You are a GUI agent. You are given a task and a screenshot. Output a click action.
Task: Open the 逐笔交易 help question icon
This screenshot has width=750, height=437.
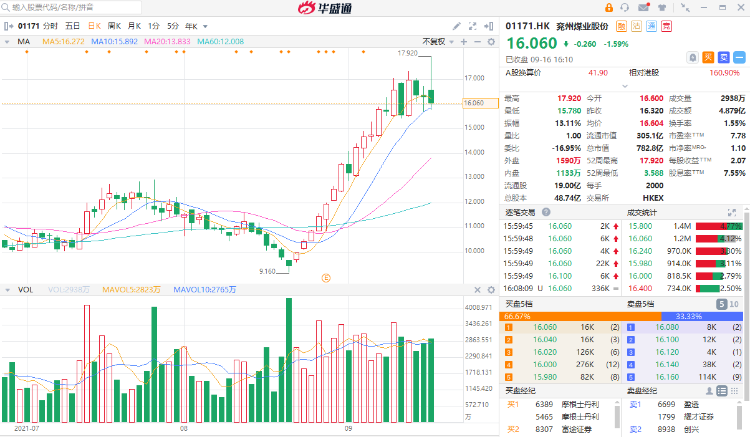pyautogui.click(x=546, y=212)
